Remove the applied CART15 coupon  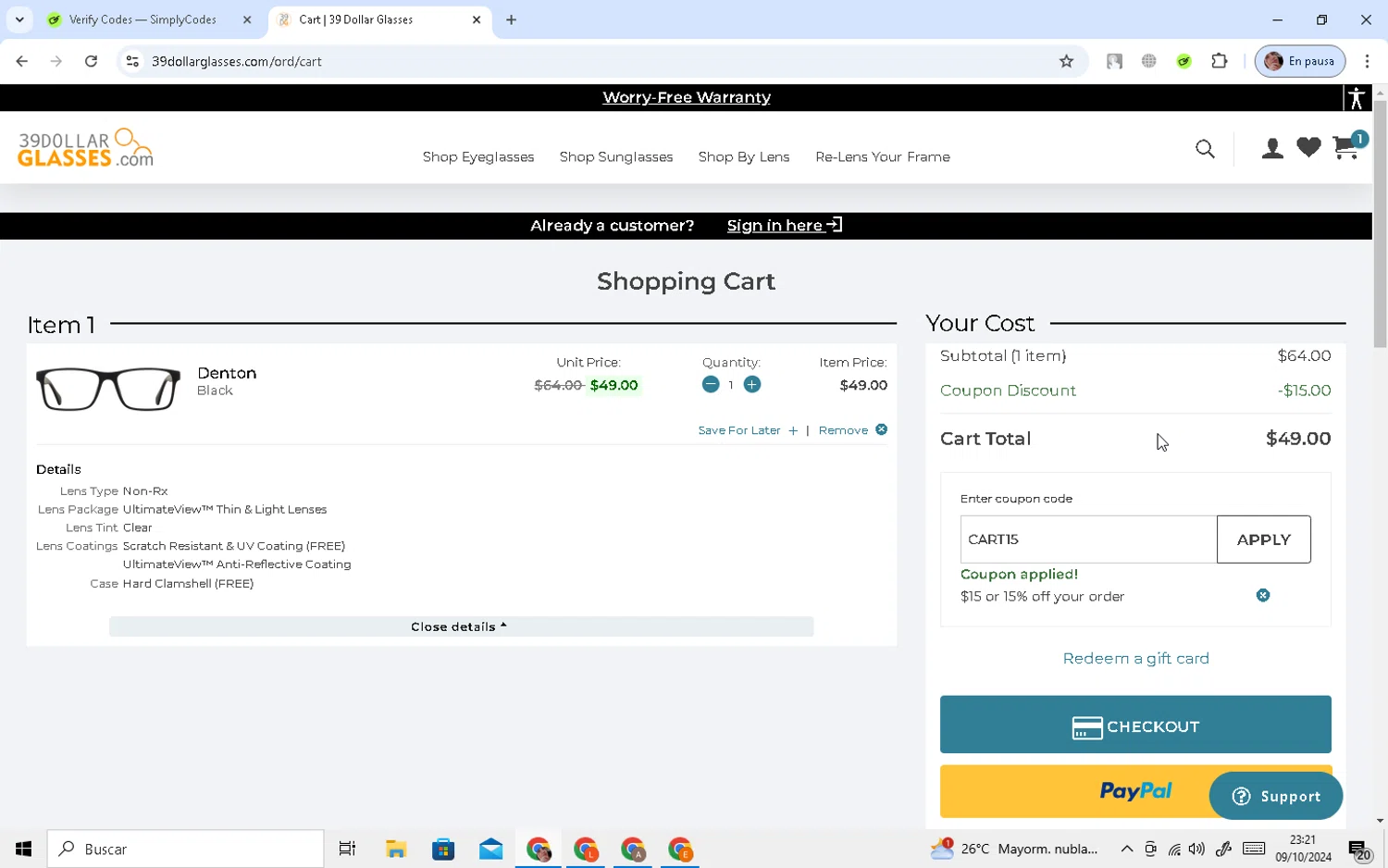tap(1263, 595)
